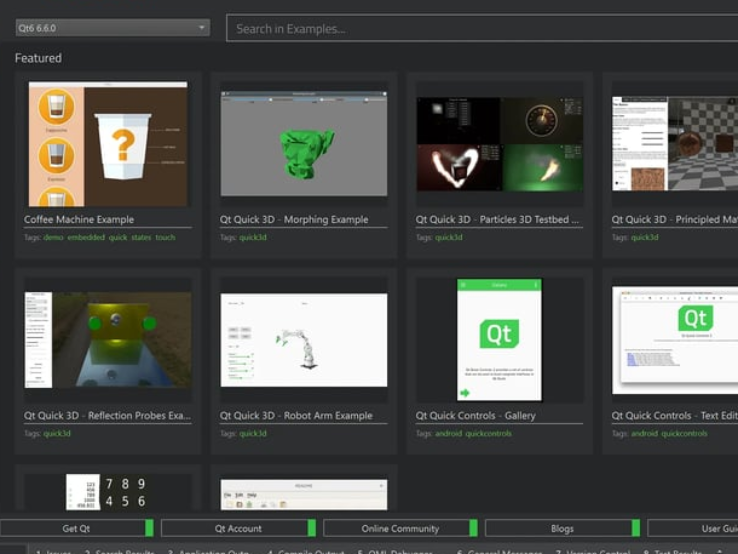Open the Blogs button
The height and width of the screenshot is (554, 738).
tap(562, 529)
